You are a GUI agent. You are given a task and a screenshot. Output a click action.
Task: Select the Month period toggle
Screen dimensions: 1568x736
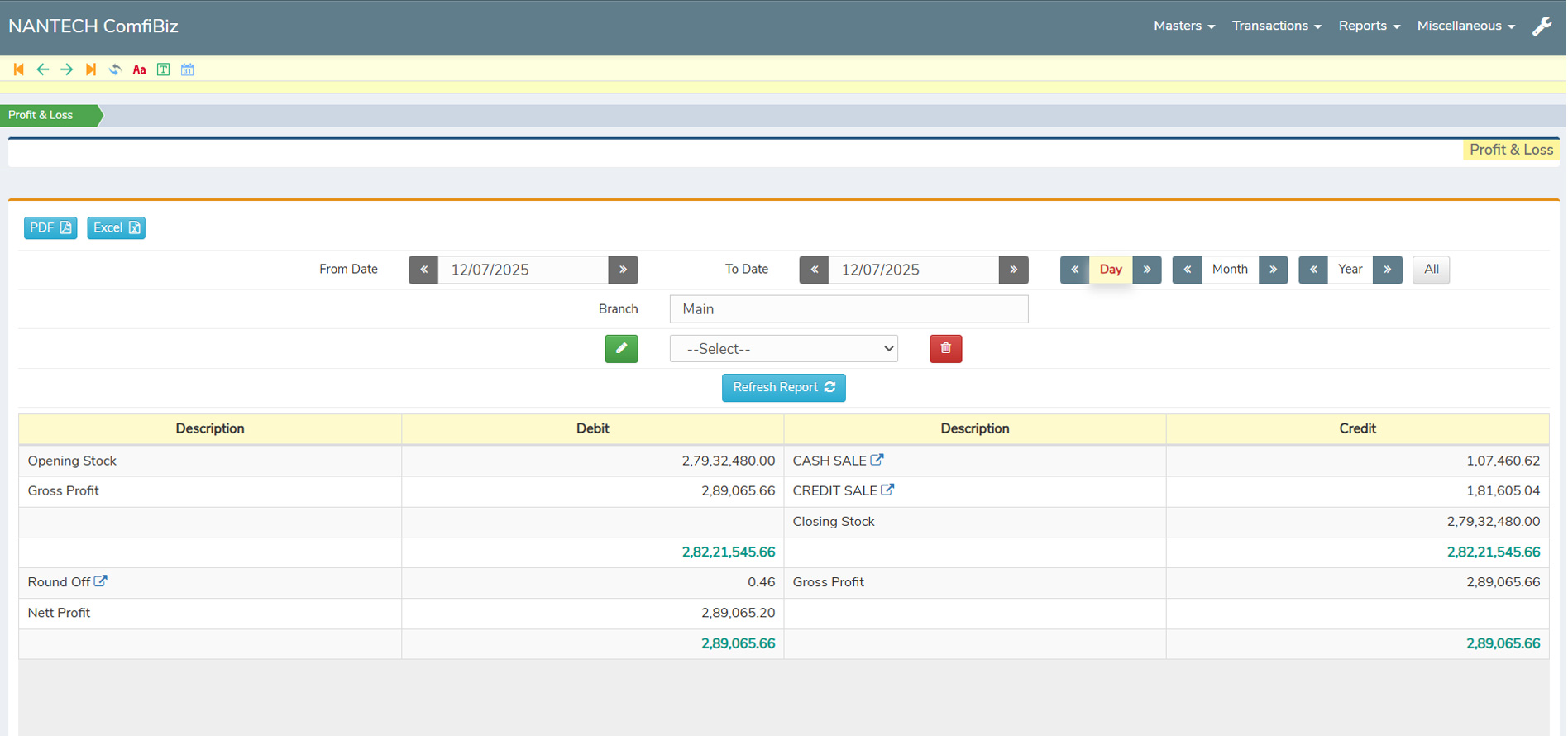click(1229, 270)
